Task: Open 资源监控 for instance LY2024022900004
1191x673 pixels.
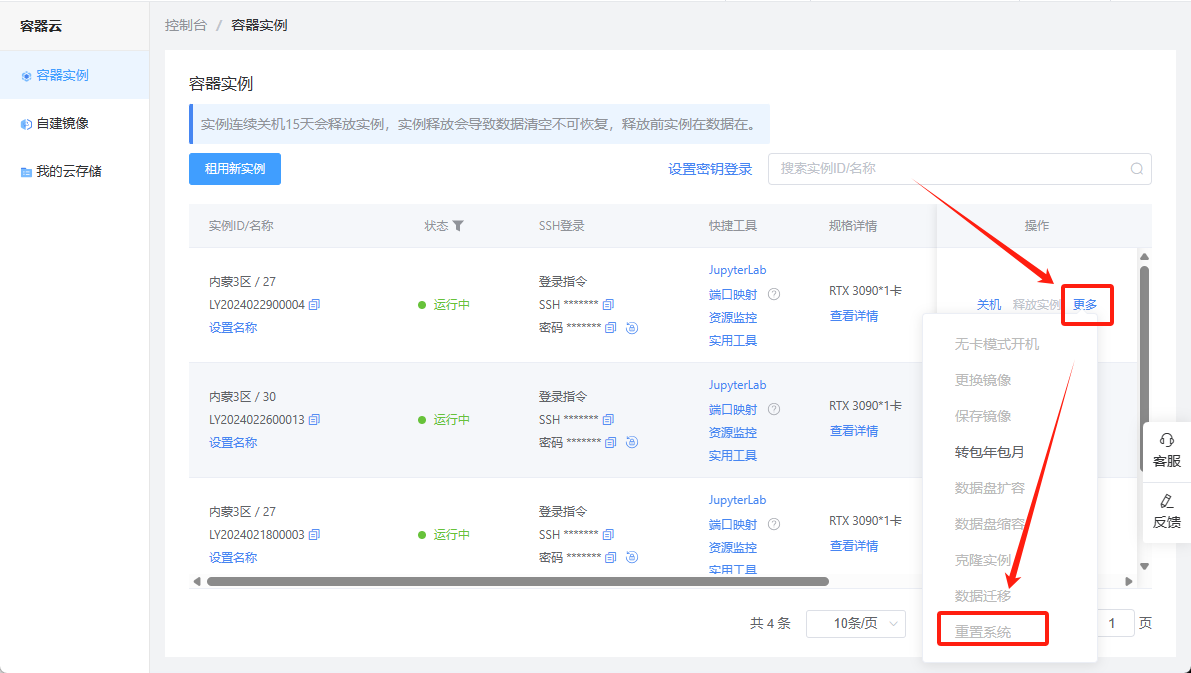Action: [733, 318]
